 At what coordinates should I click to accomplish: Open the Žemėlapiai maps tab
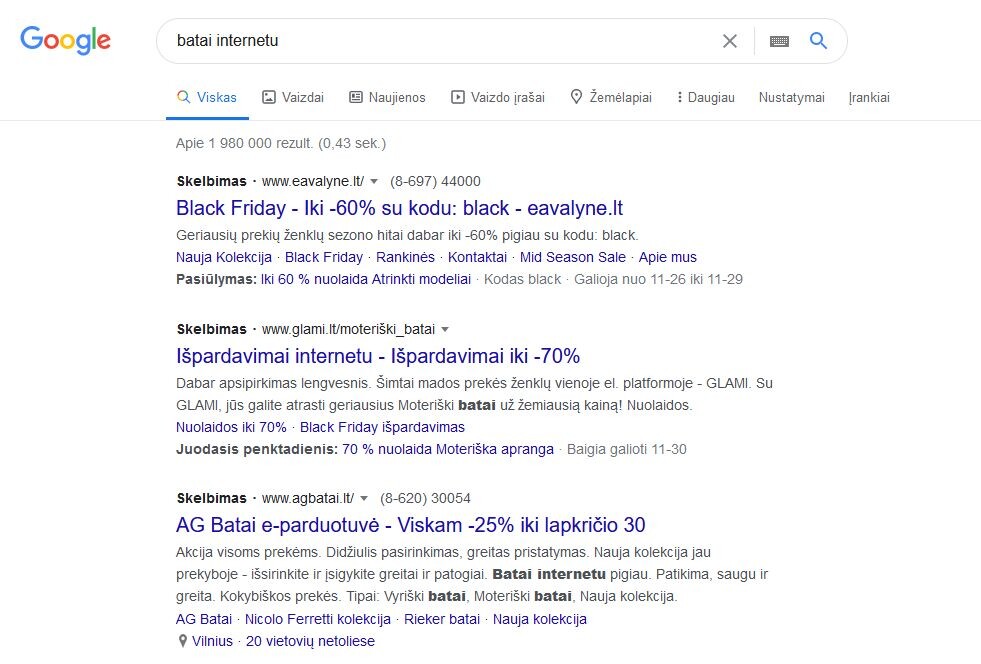click(611, 97)
